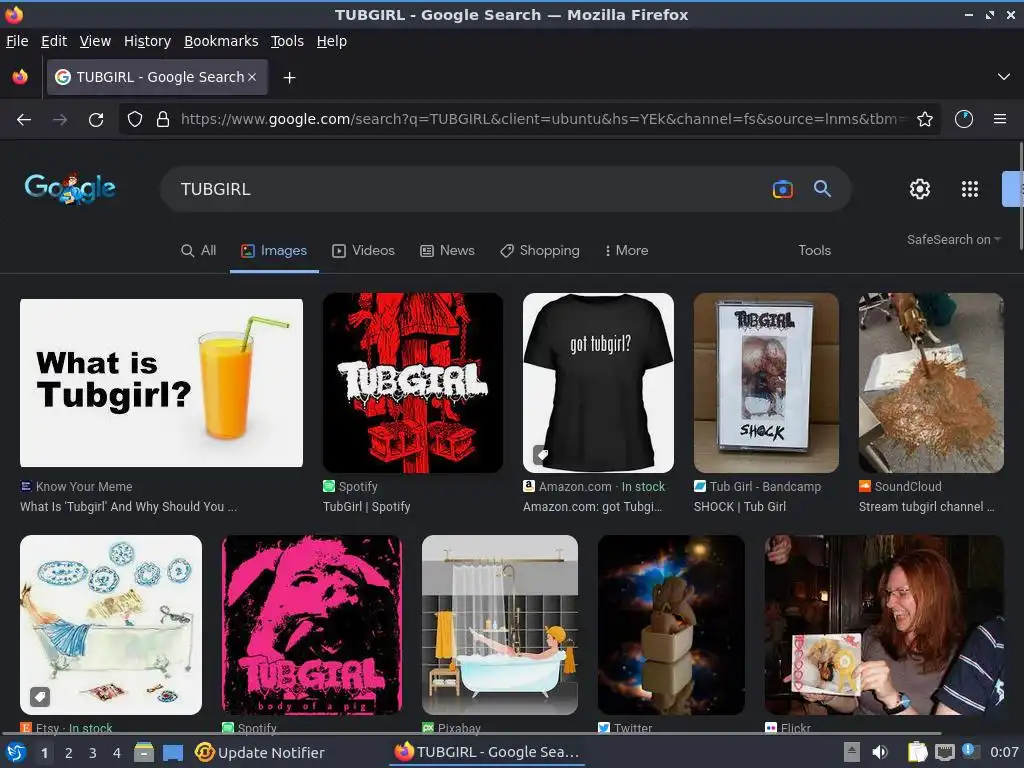Open the pink 'body of a pig' artwork
1024x768 pixels.
312,625
